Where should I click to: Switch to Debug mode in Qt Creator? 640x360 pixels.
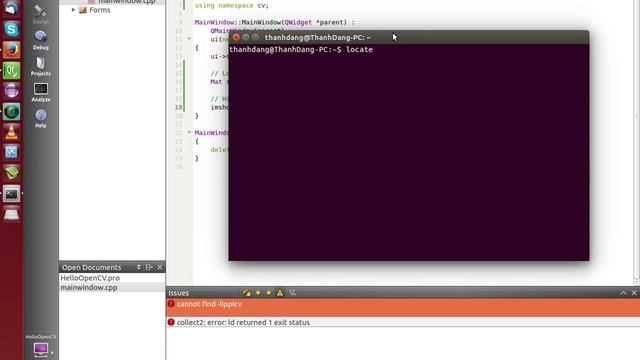[x=40, y=40]
